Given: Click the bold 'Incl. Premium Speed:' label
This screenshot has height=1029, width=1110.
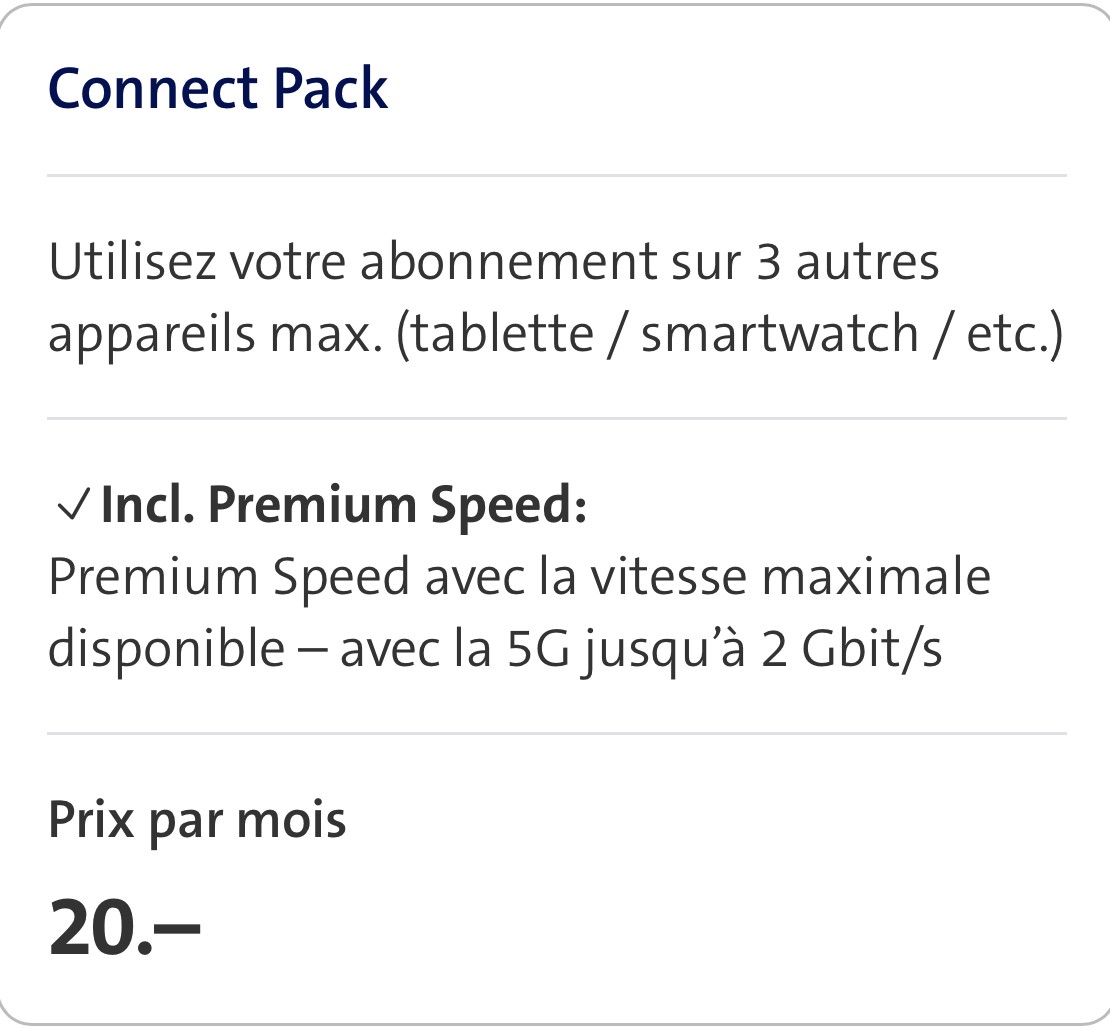Looking at the screenshot, I should [344, 505].
